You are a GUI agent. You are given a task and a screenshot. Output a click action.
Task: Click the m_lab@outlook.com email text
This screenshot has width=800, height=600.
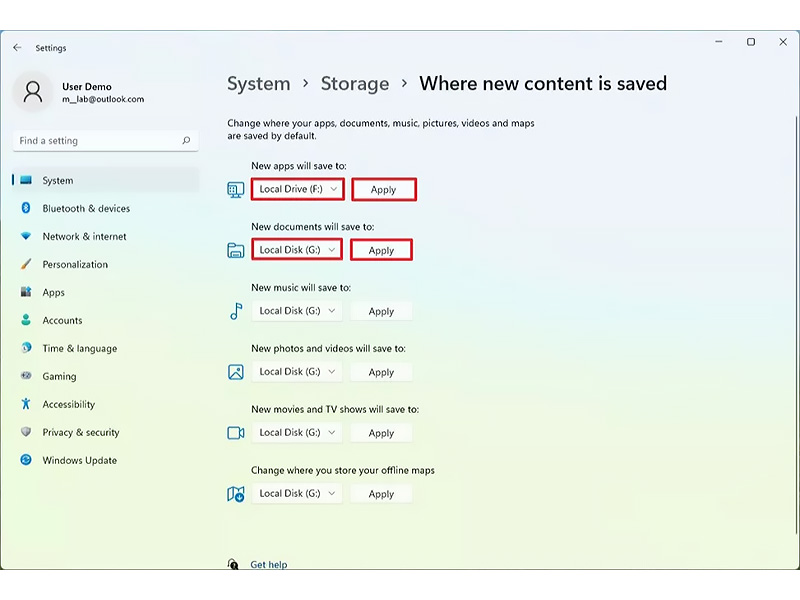(103, 99)
